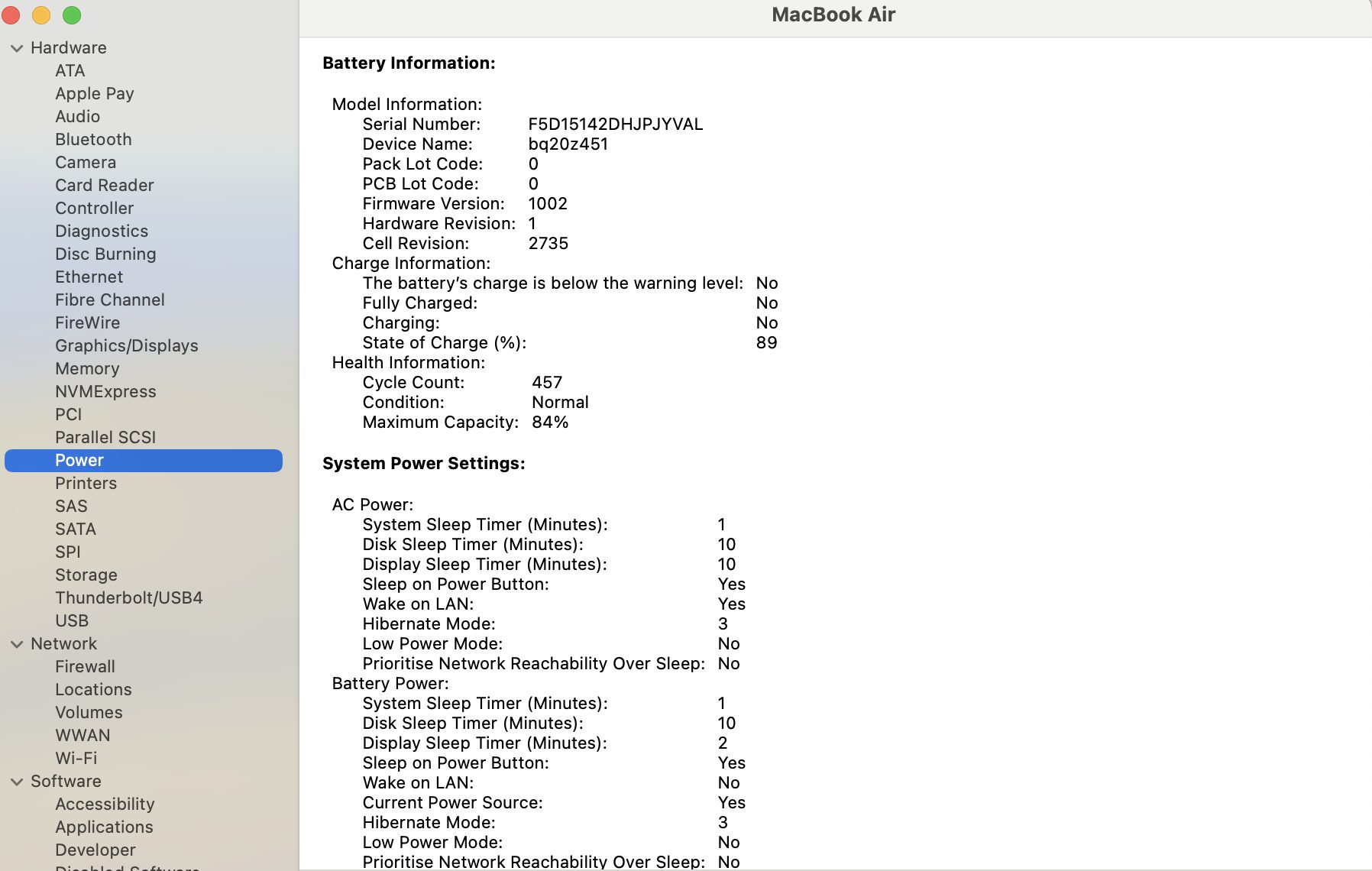Select Graphics/Displays in sidebar
The width and height of the screenshot is (1372, 871).
126,345
